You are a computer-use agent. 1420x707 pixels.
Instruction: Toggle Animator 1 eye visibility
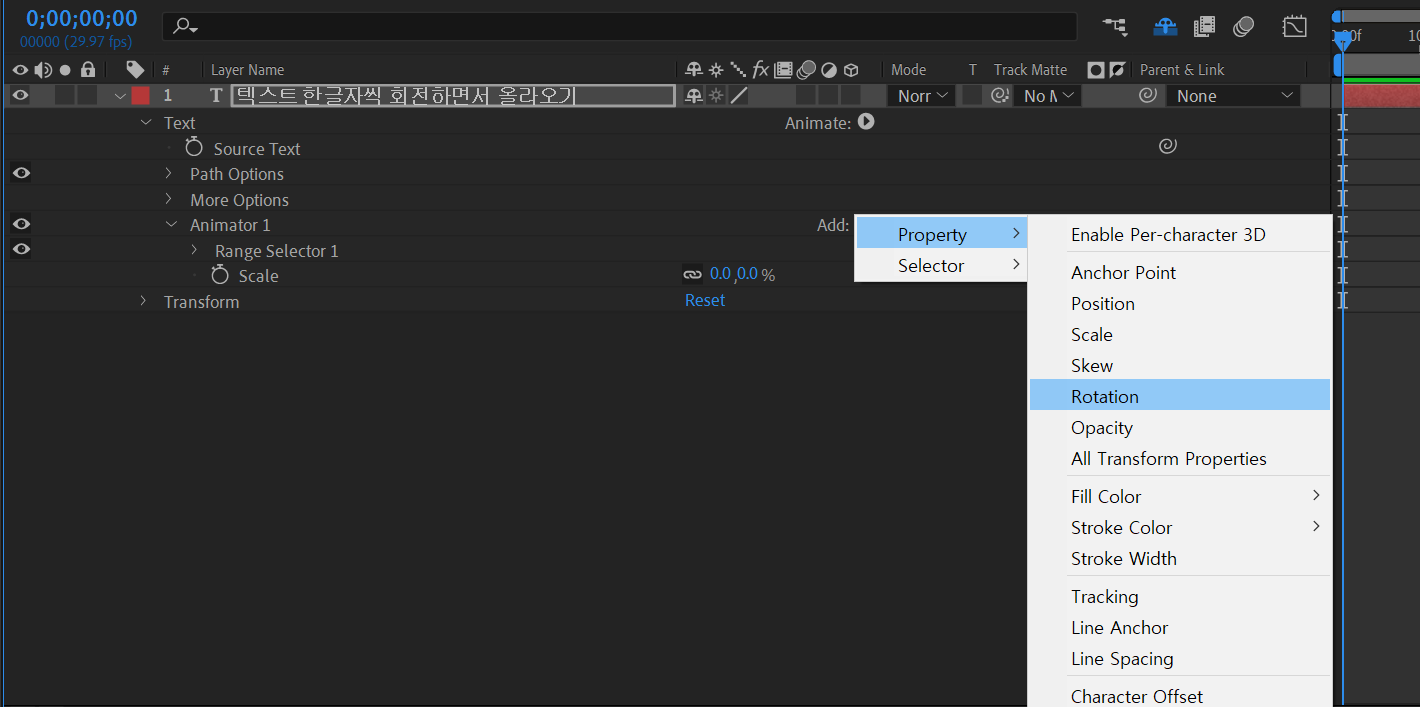pos(20,224)
